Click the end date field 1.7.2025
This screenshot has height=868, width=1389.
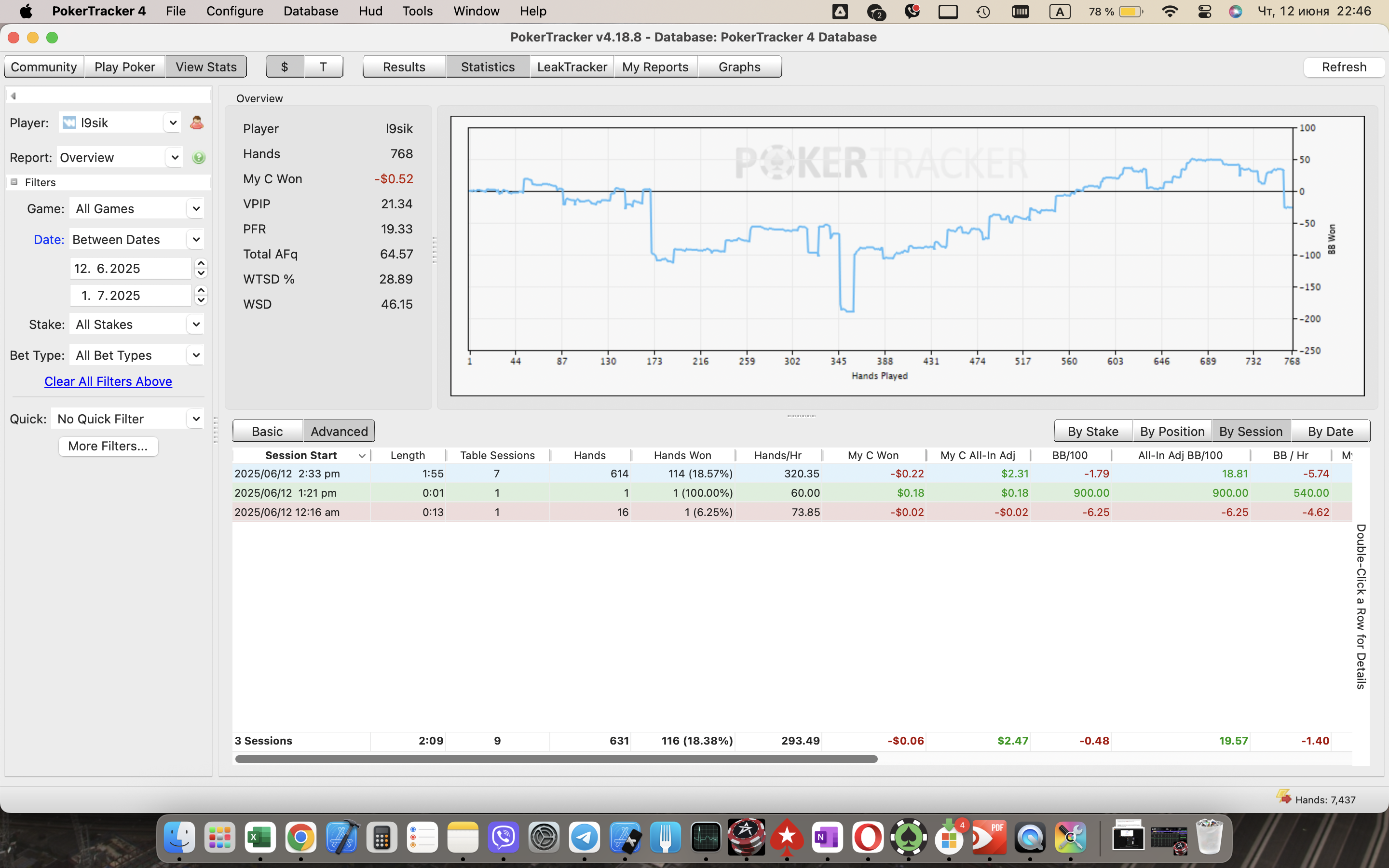(130, 295)
